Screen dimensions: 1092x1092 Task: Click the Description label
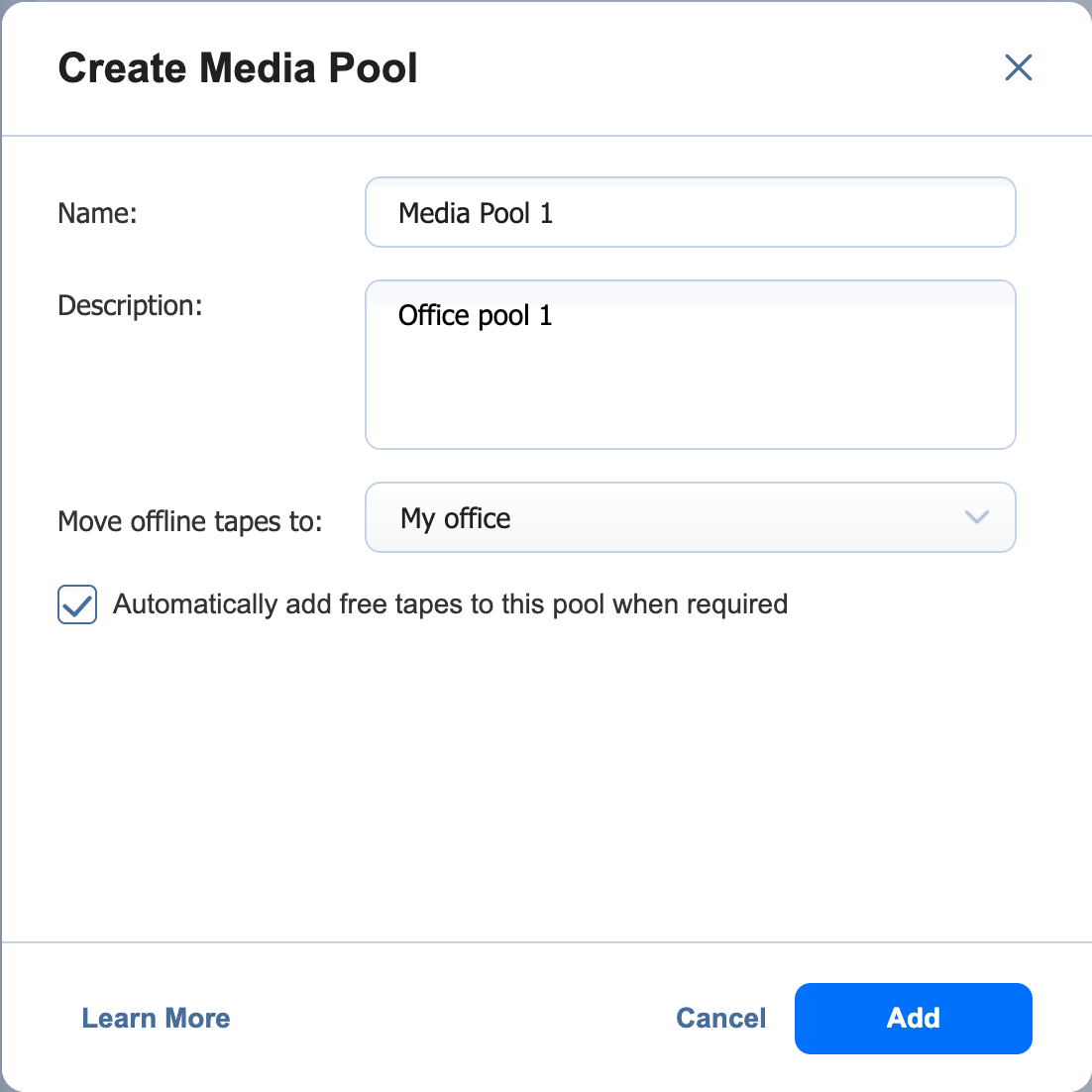(130, 305)
